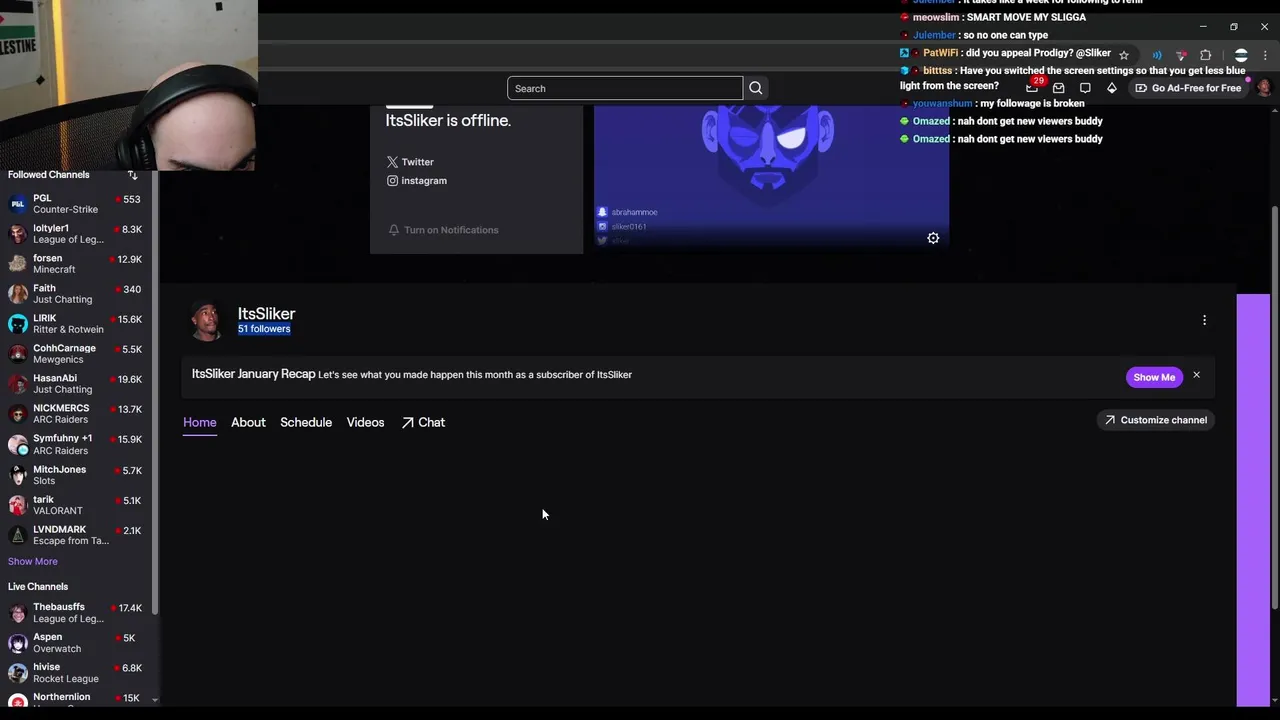Open the Chrome three-dot menu
Image resolution: width=1280 pixels, height=720 pixels.
tap(1265, 55)
